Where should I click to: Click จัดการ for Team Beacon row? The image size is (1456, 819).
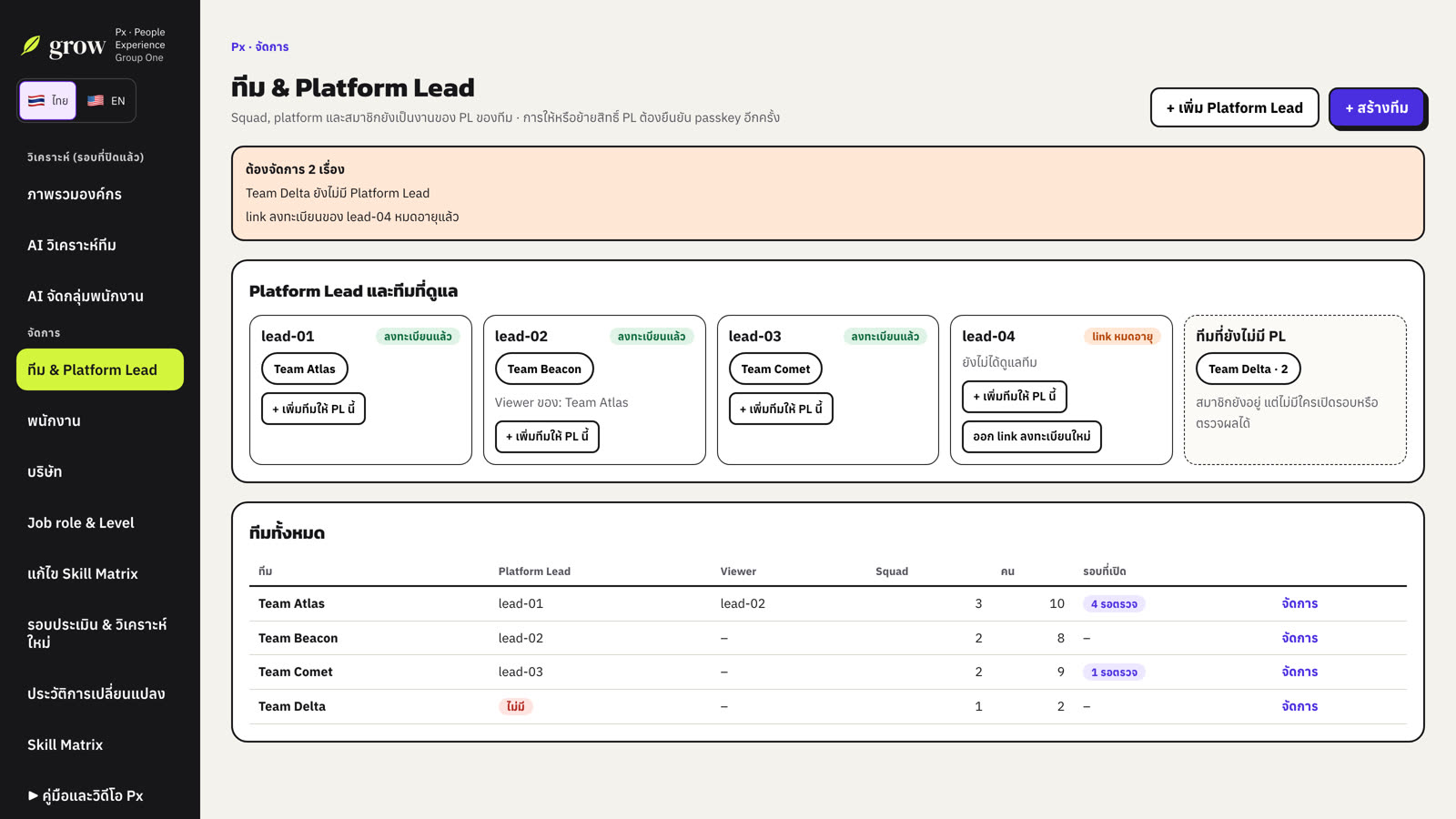[1299, 638]
